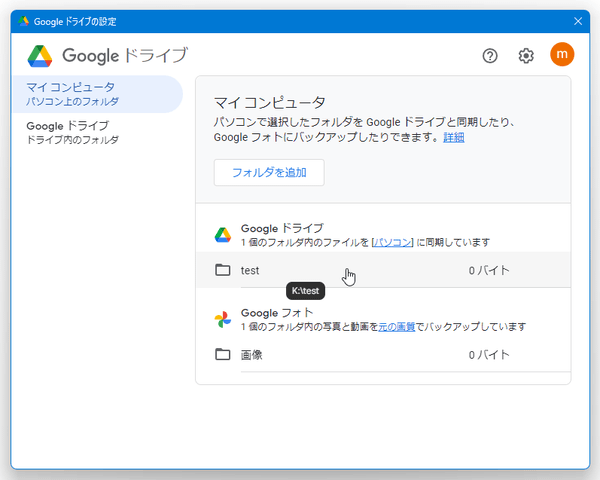Click the folder icon beside 画像
Screen dimensions: 600x480
pyautogui.click(x=223, y=354)
